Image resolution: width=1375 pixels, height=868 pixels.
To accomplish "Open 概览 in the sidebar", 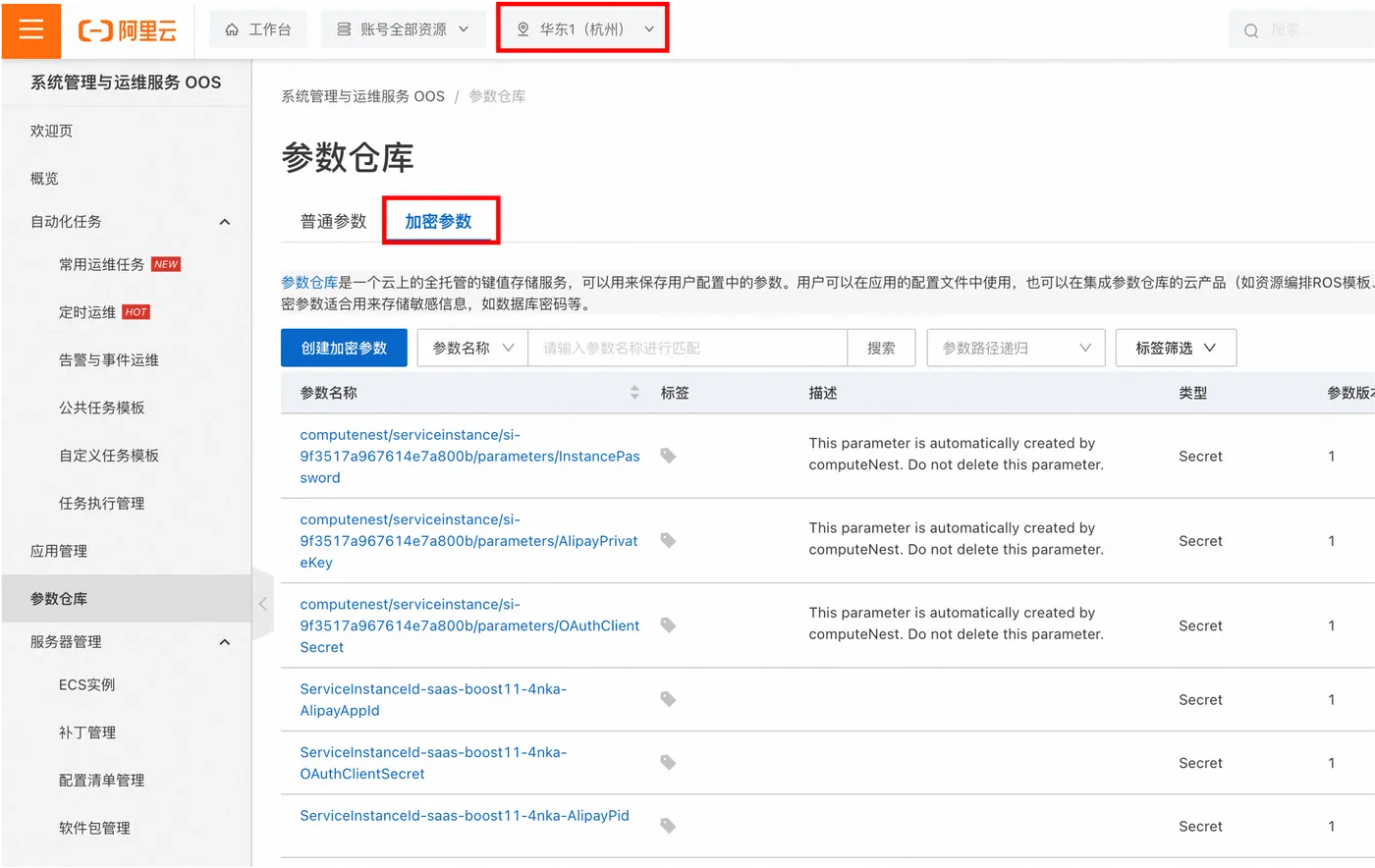I will [x=44, y=178].
